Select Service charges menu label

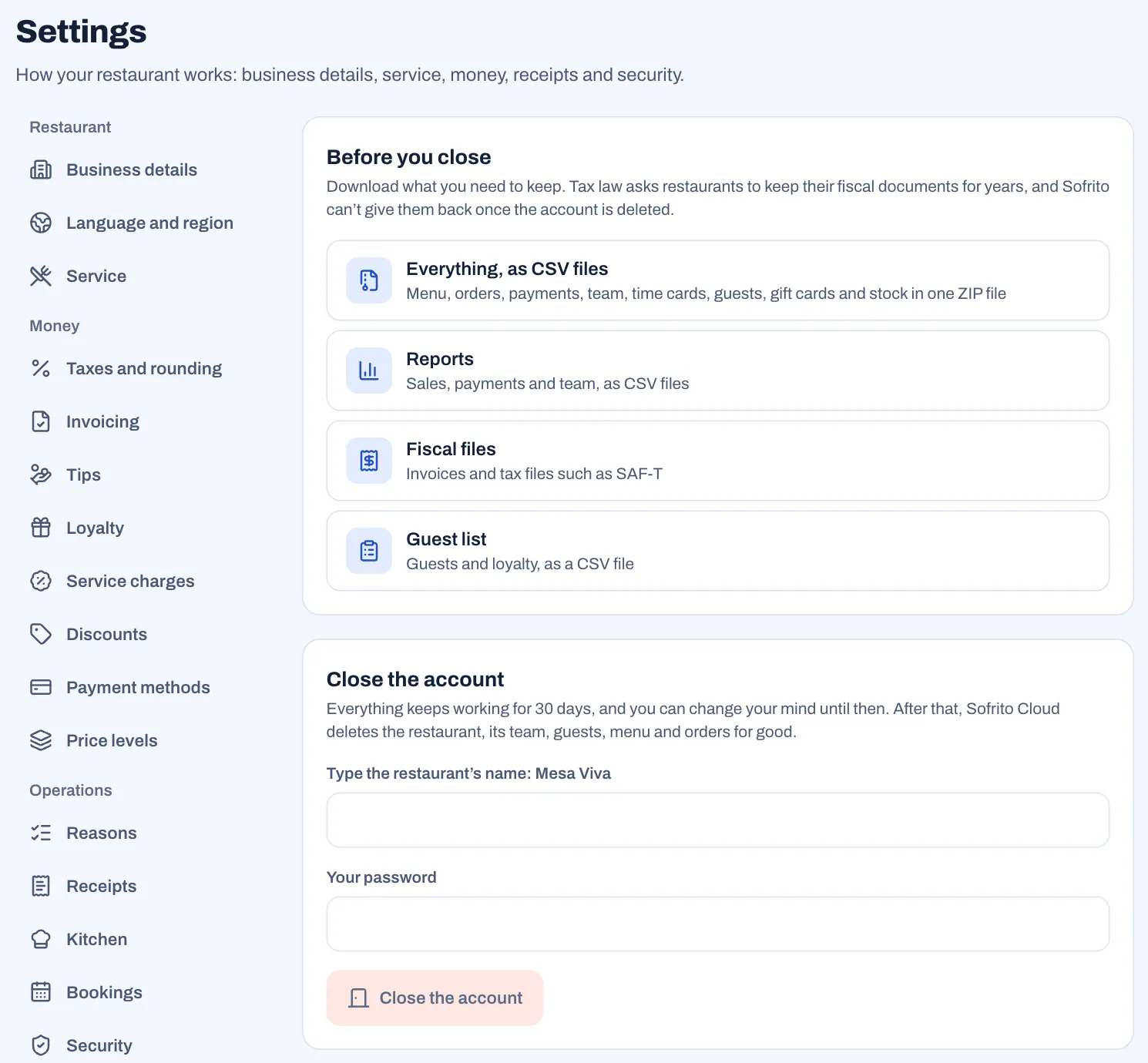[130, 582]
